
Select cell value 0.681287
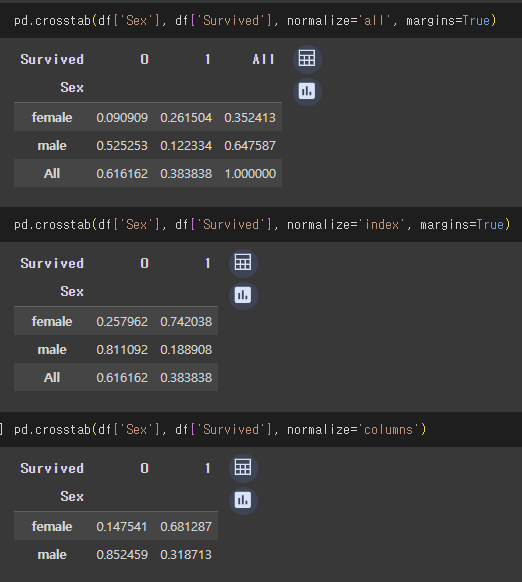tap(186, 526)
